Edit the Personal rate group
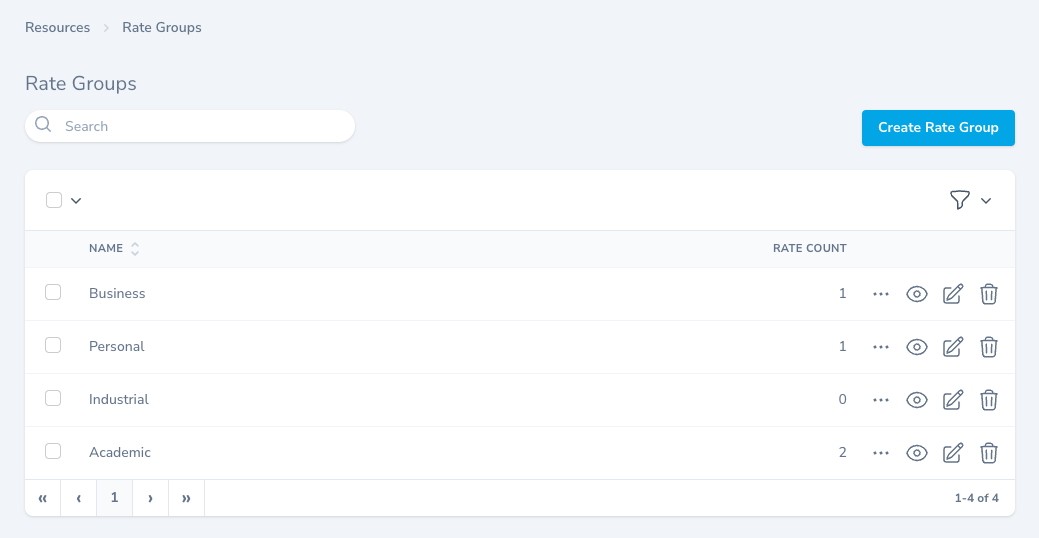Image resolution: width=1039 pixels, height=538 pixels. pyautogui.click(x=953, y=347)
